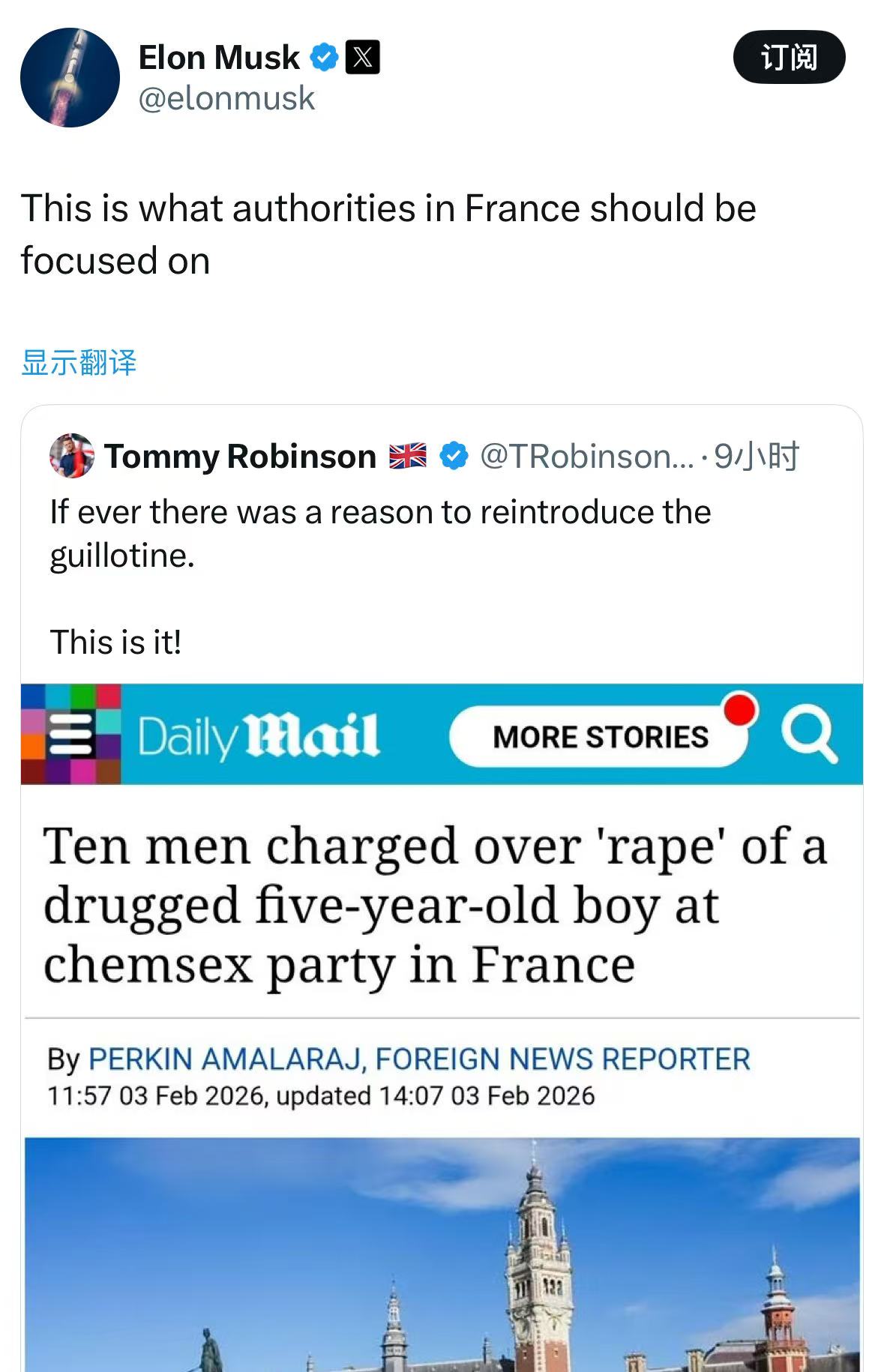Open the @elonmusk handle link
This screenshot has height=1372, width=884.
[226, 98]
